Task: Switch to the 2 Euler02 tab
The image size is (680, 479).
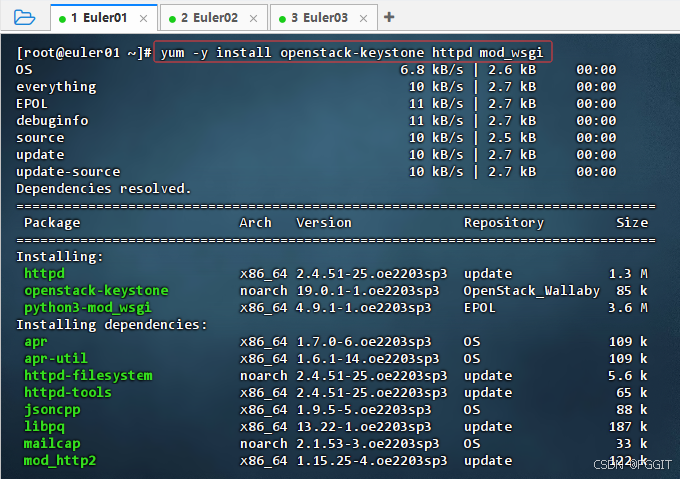Action: click(214, 18)
